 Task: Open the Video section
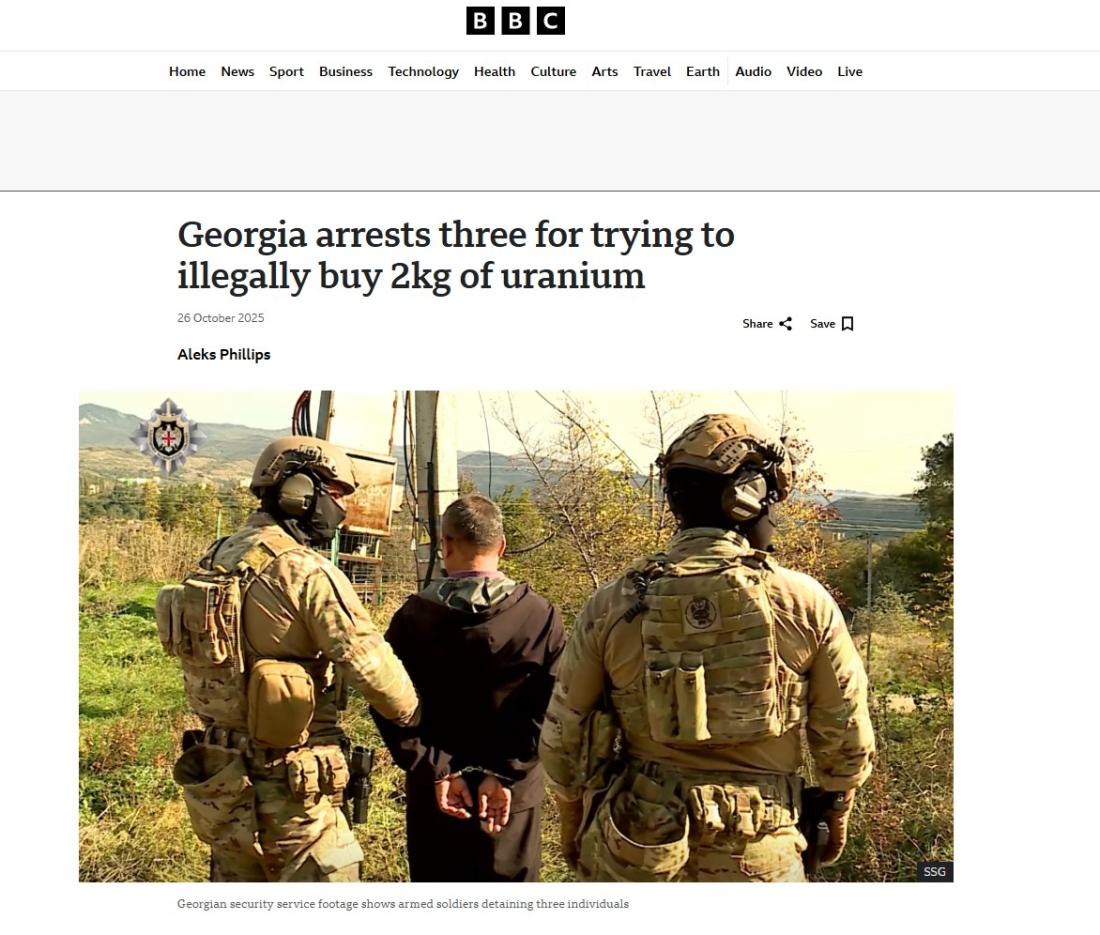click(x=804, y=72)
